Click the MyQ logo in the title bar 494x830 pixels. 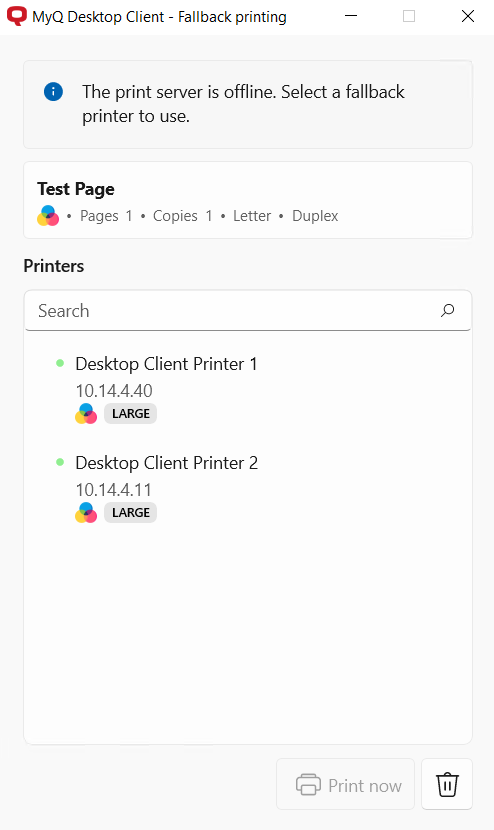16,16
